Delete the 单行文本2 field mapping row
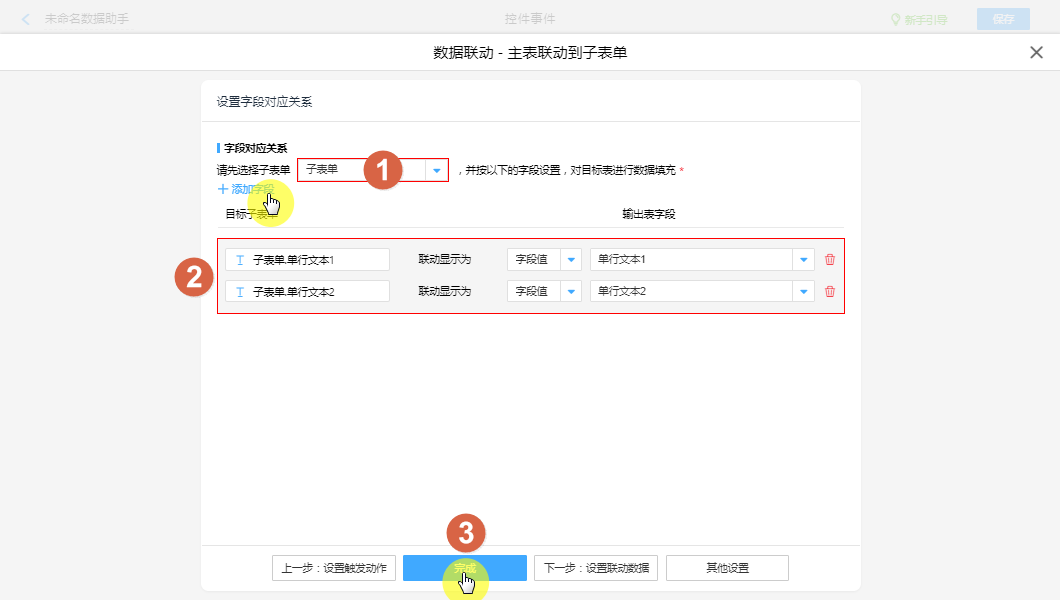Screen dimensions: 1060x600 click(829, 292)
